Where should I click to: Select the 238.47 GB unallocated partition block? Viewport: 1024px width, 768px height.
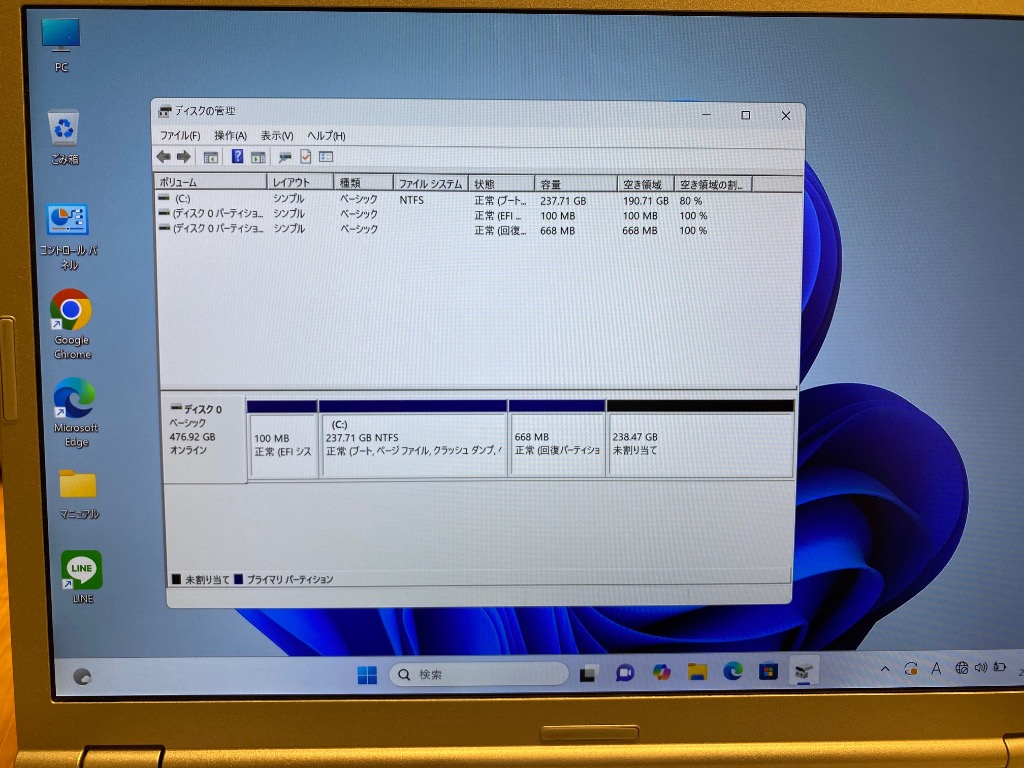700,444
